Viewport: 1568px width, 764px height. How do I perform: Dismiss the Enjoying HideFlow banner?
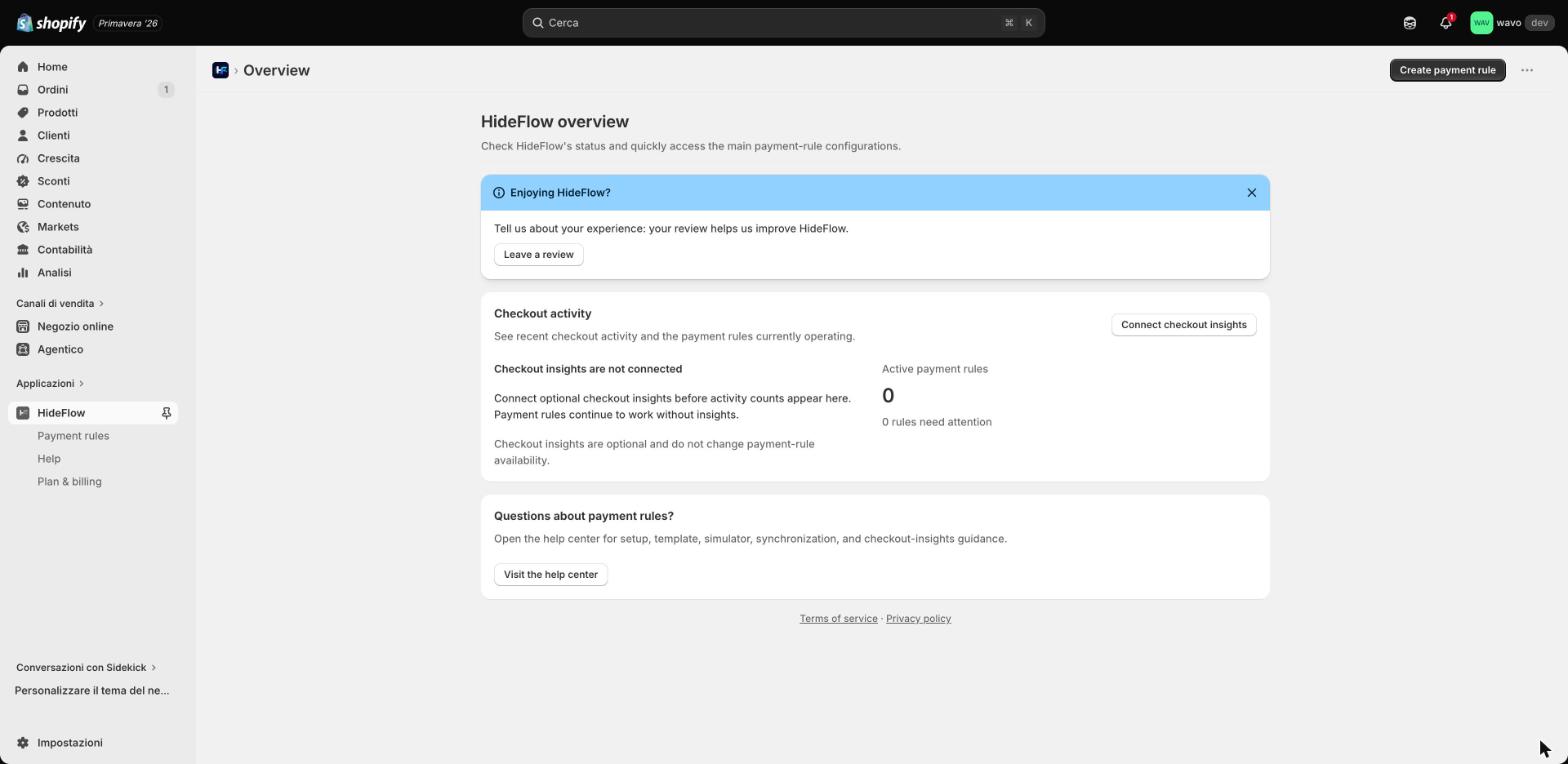click(1251, 193)
